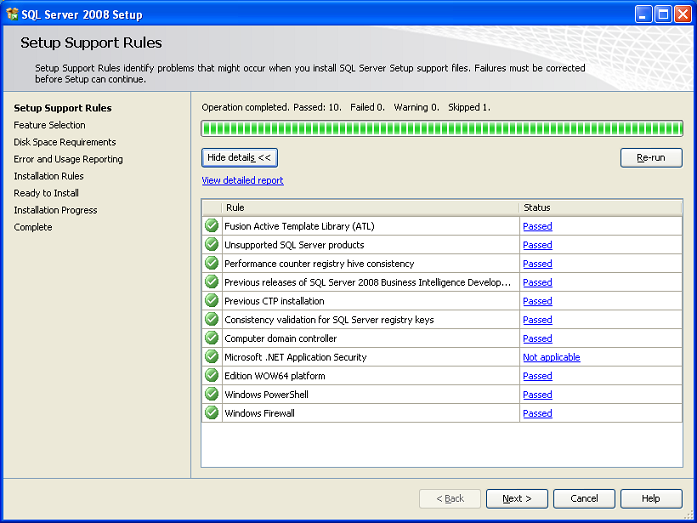Select 'Previous releases of SQL Server 2008' rule text

368,282
